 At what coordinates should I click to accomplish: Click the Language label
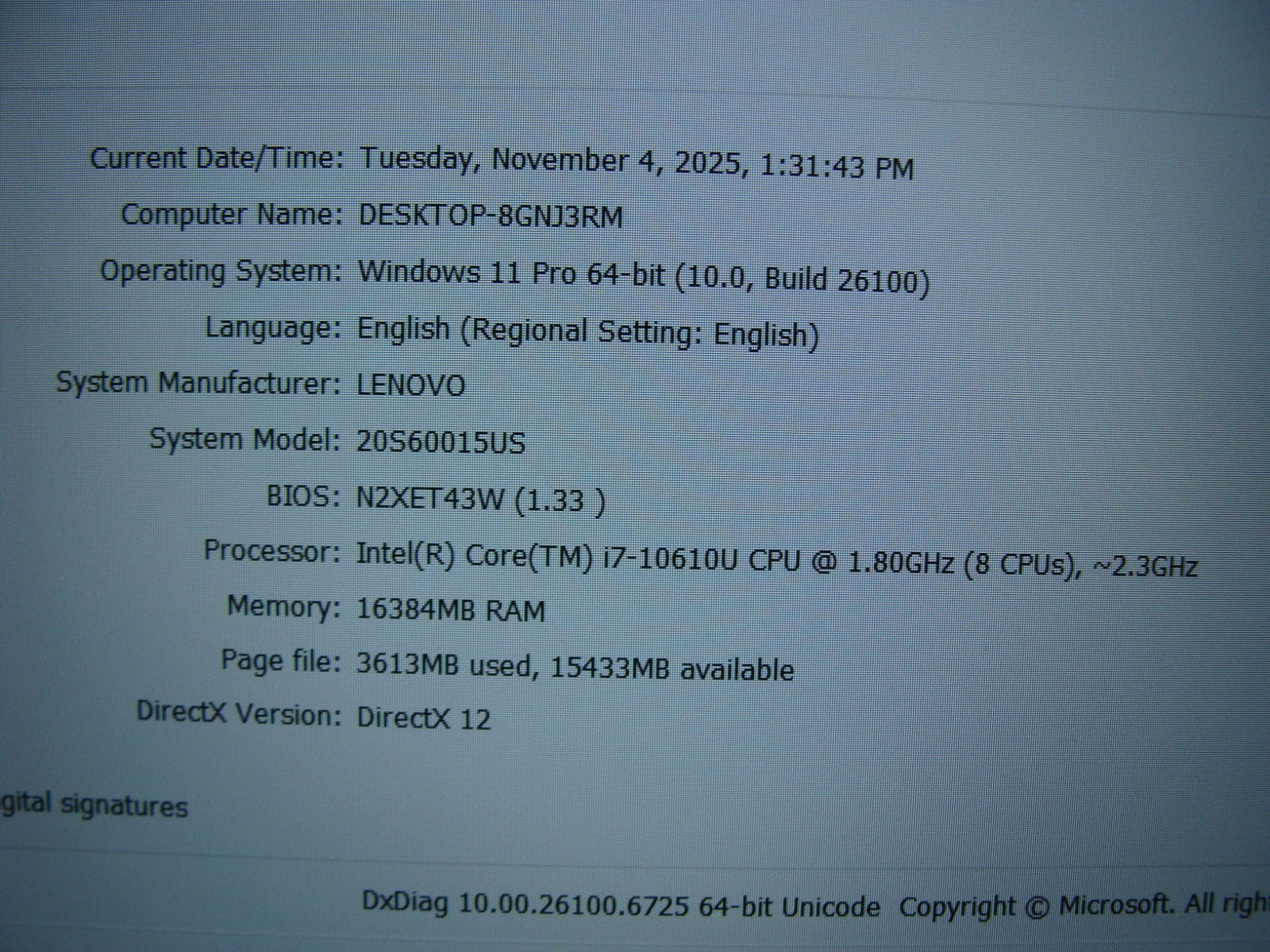tap(272, 327)
